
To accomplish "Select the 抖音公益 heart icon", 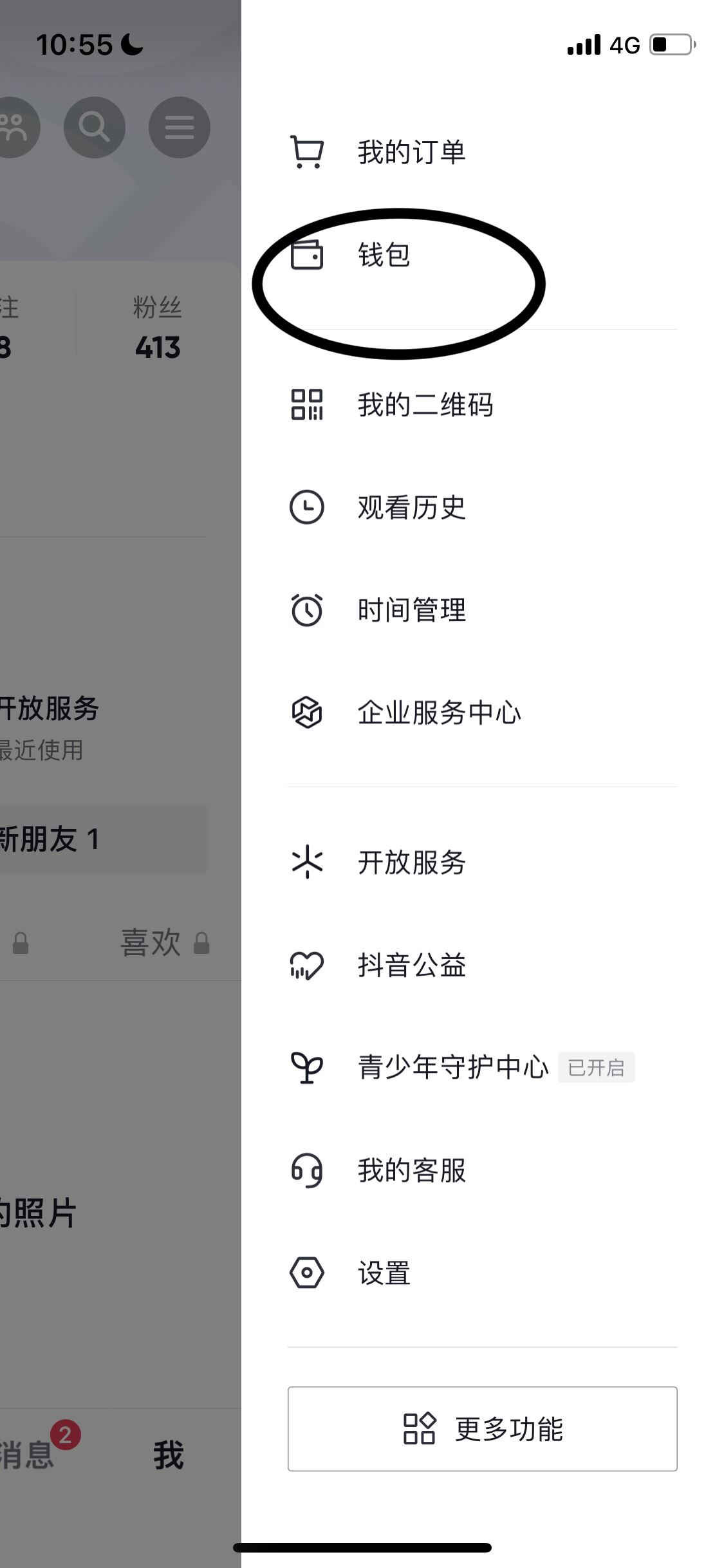I will pos(308,964).
